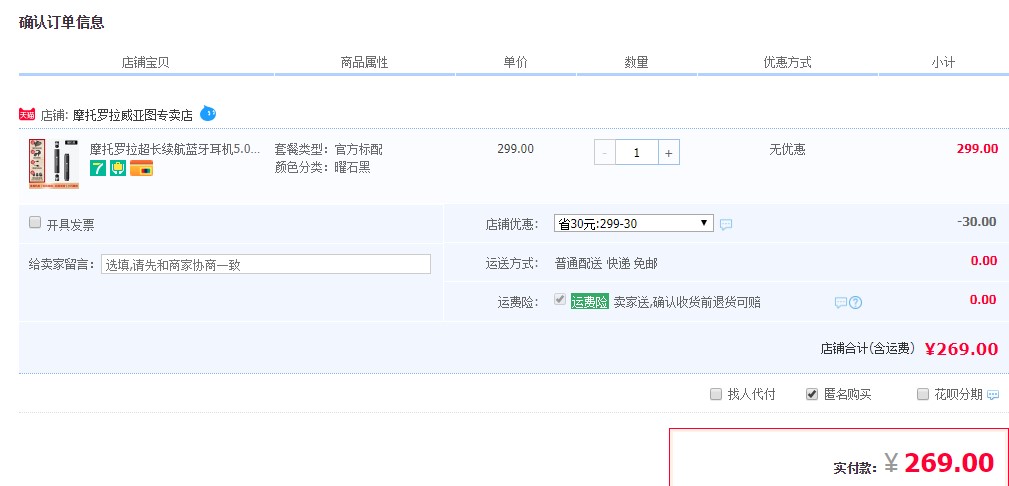Open the Motorola earphone product thumbnail
1009x486 pixels.
[x=54, y=164]
